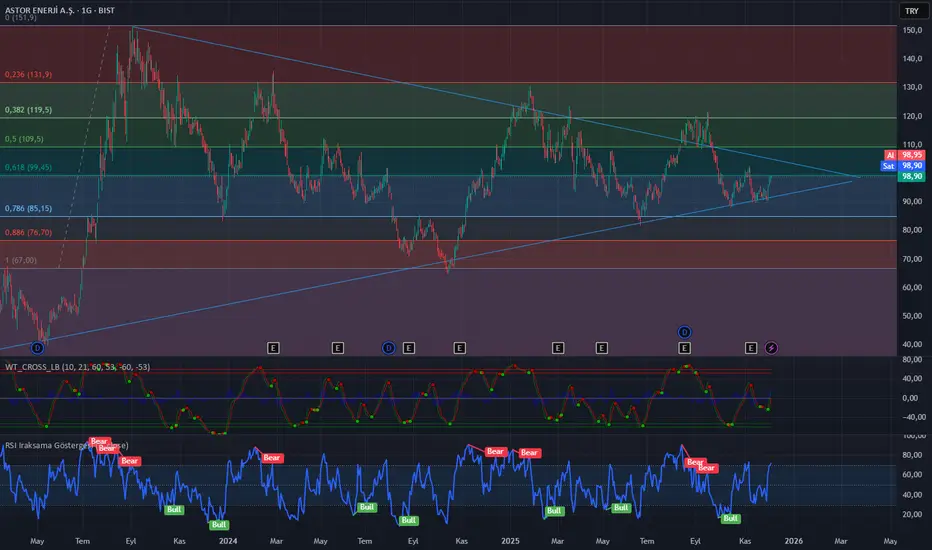932x550 pixels.
Task: Select the RSI Iraksama Göstergesi indicator legend
Action: 67,445
